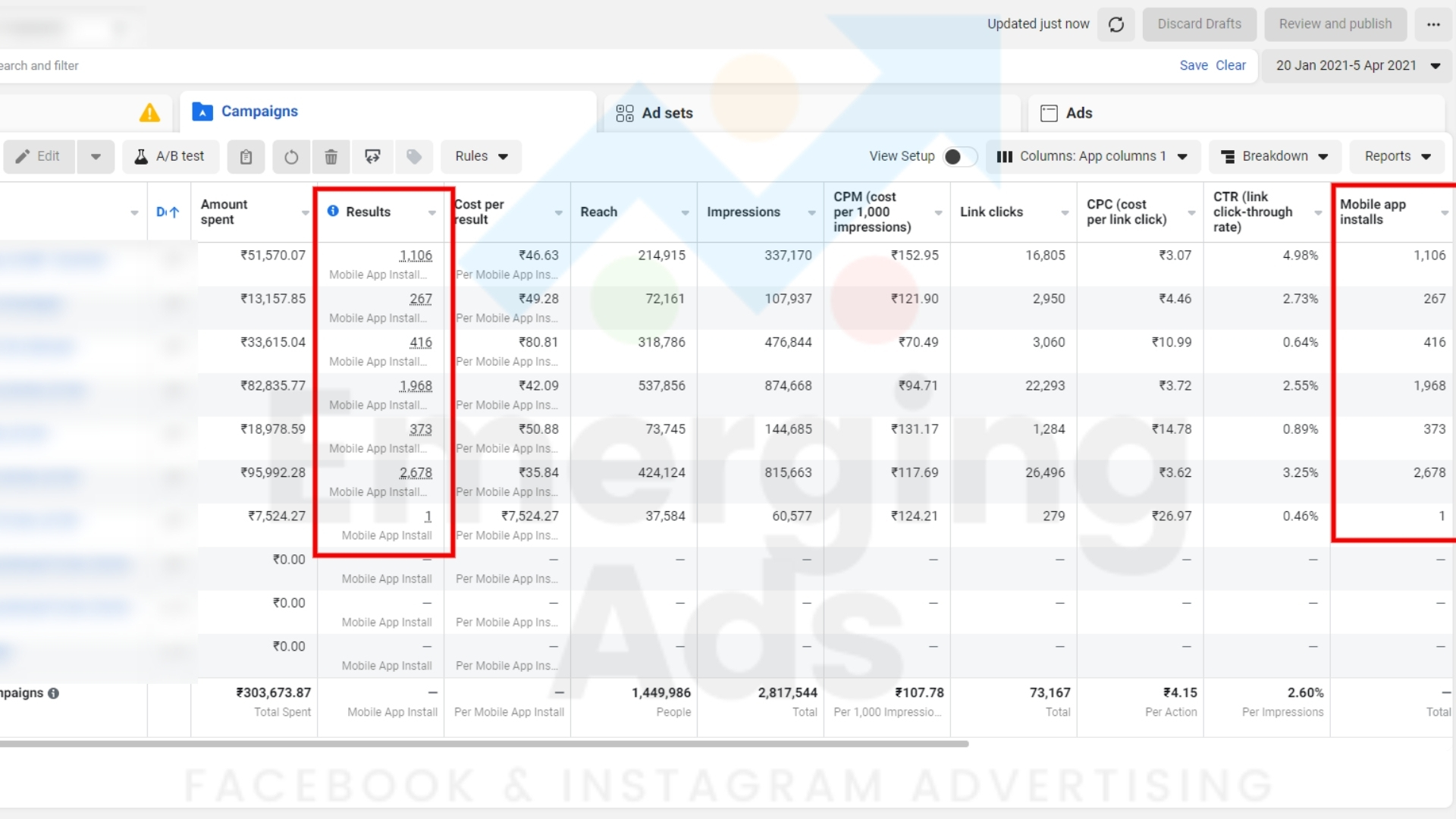Refresh data with the reload icon
1456x819 pixels.
pyautogui.click(x=1116, y=24)
